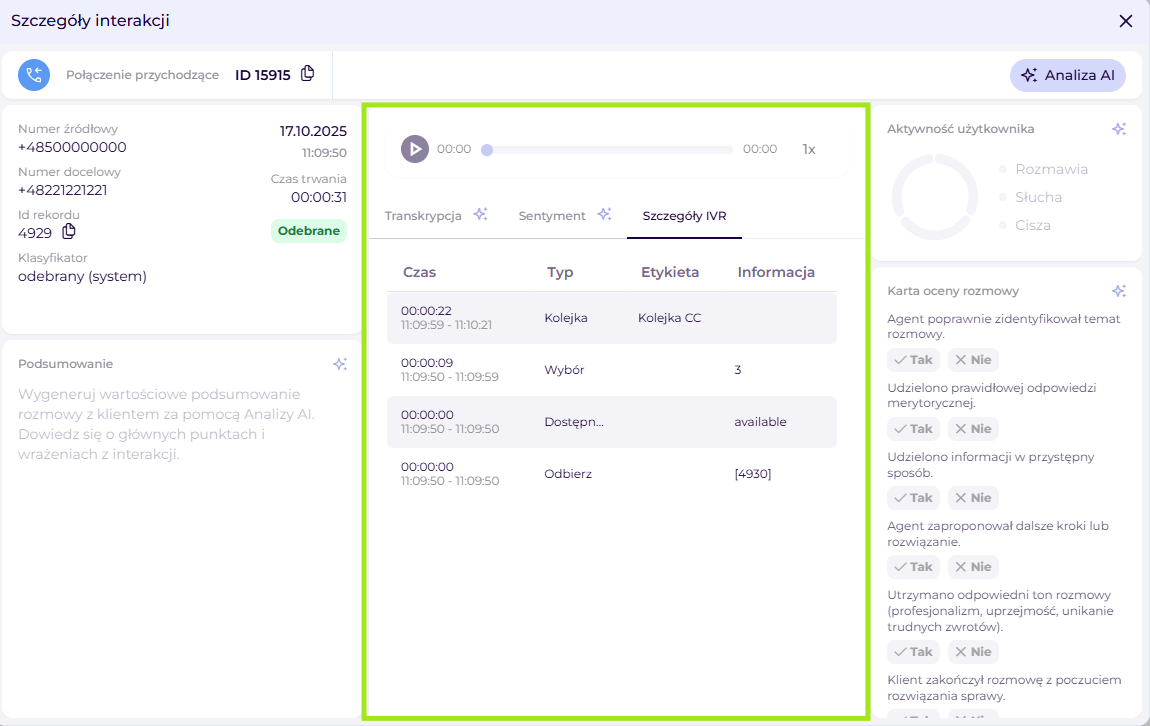Click the available information cell
The height and width of the screenshot is (726, 1150).
[x=761, y=422]
